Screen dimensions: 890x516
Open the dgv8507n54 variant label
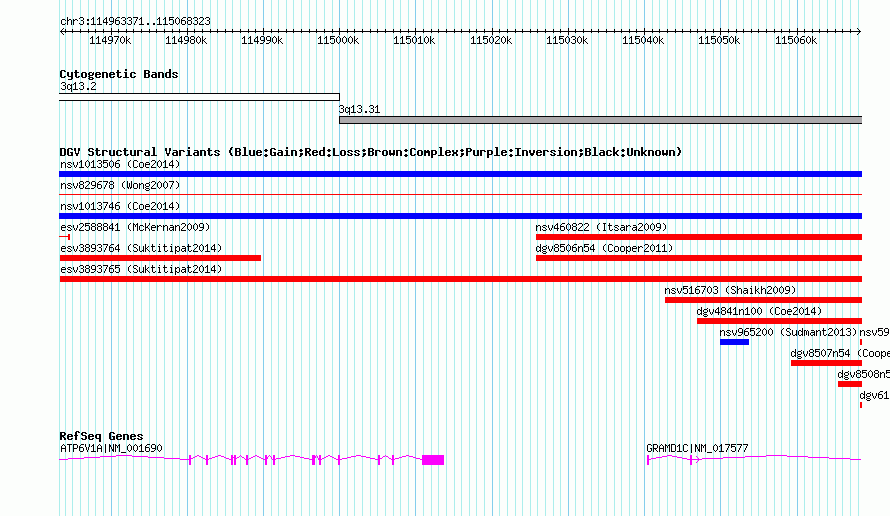(840, 353)
